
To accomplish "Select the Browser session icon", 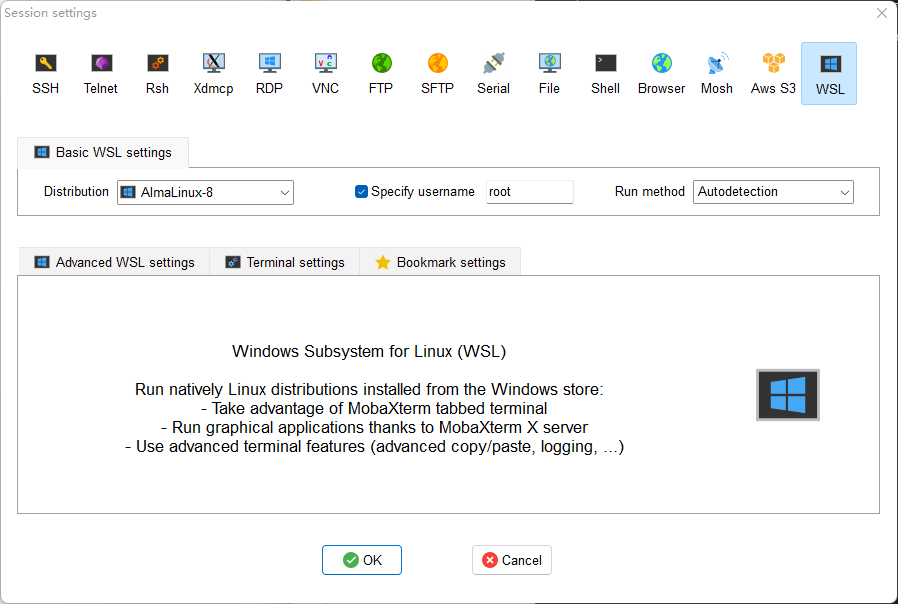I will coord(661,73).
